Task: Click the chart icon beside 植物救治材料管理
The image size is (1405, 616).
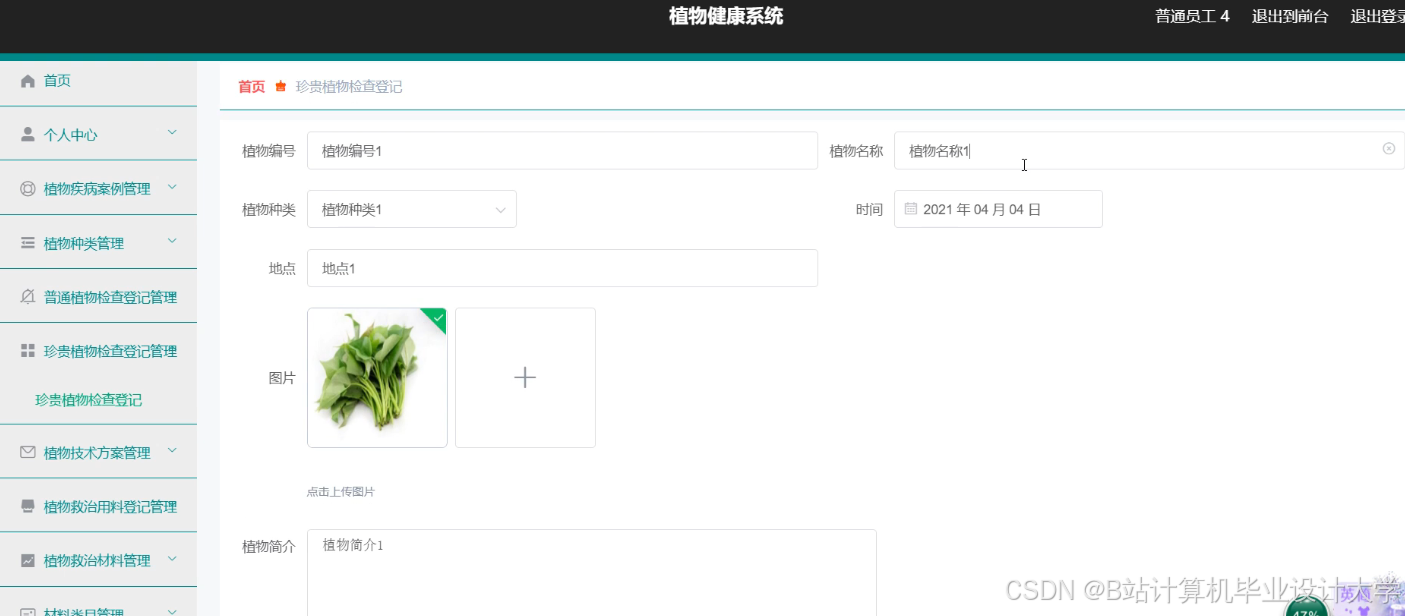Action: tap(28, 560)
